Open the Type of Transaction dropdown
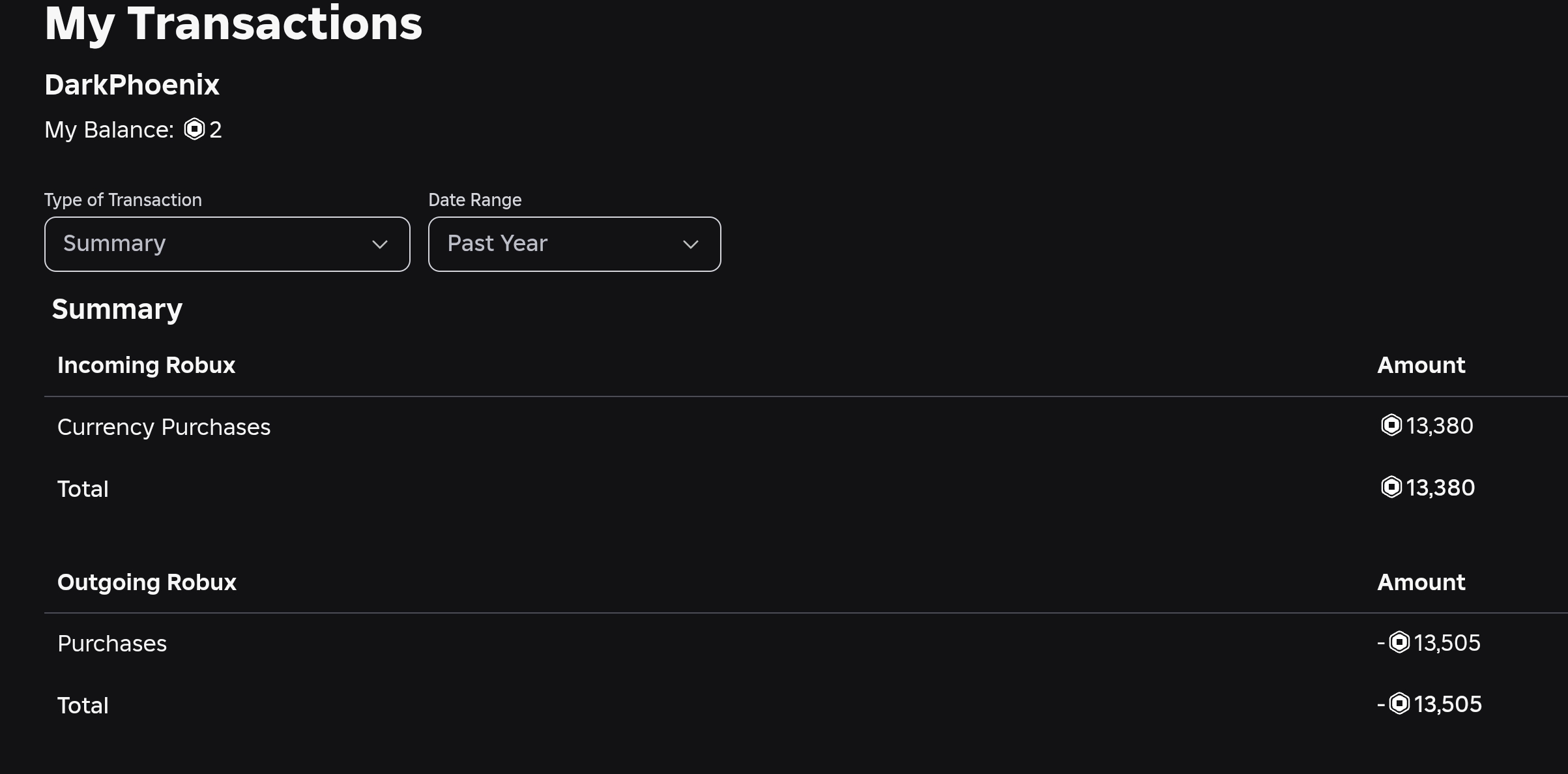1568x774 pixels. point(227,244)
